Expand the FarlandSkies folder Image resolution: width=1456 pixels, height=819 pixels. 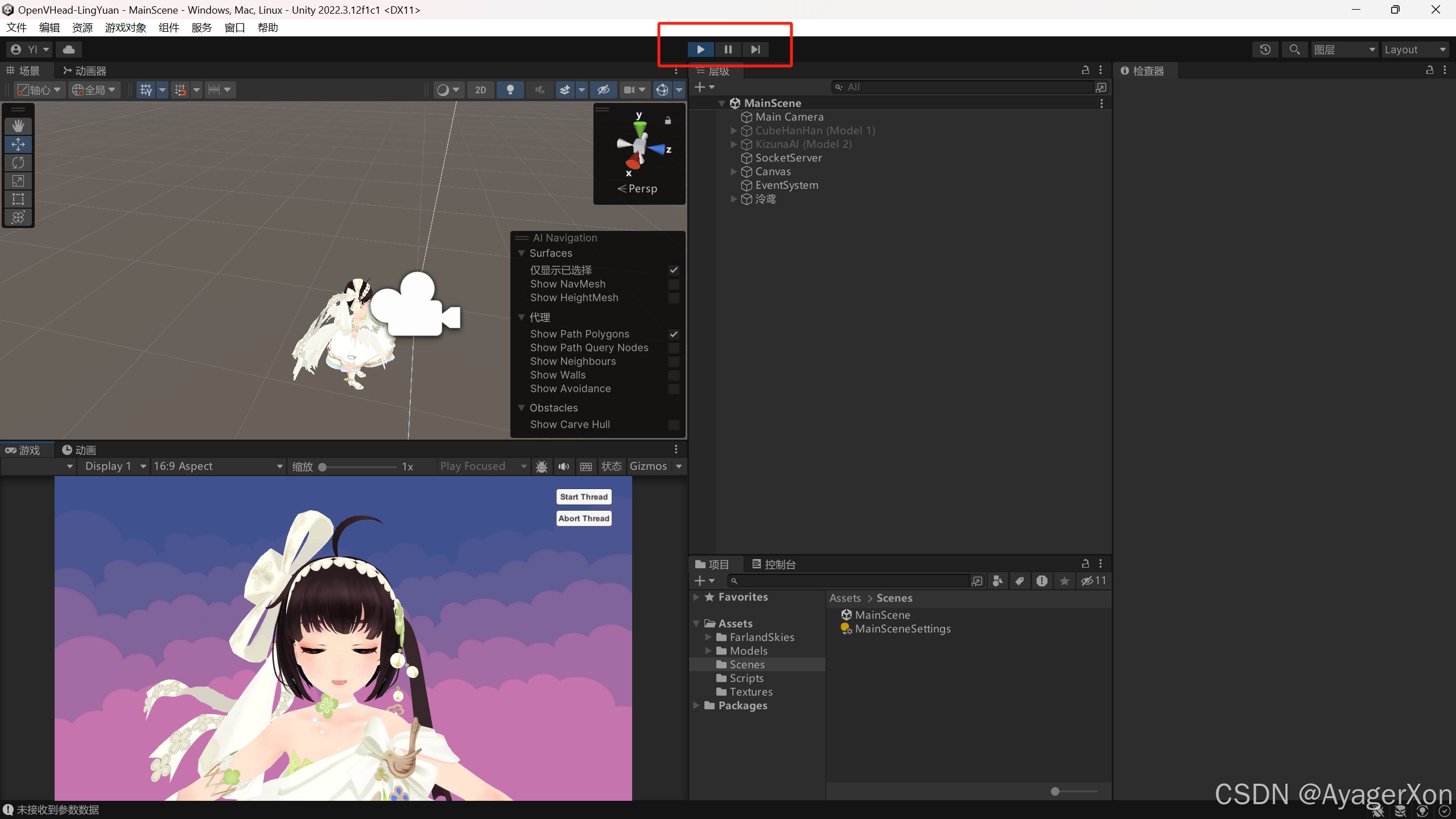[x=708, y=637]
